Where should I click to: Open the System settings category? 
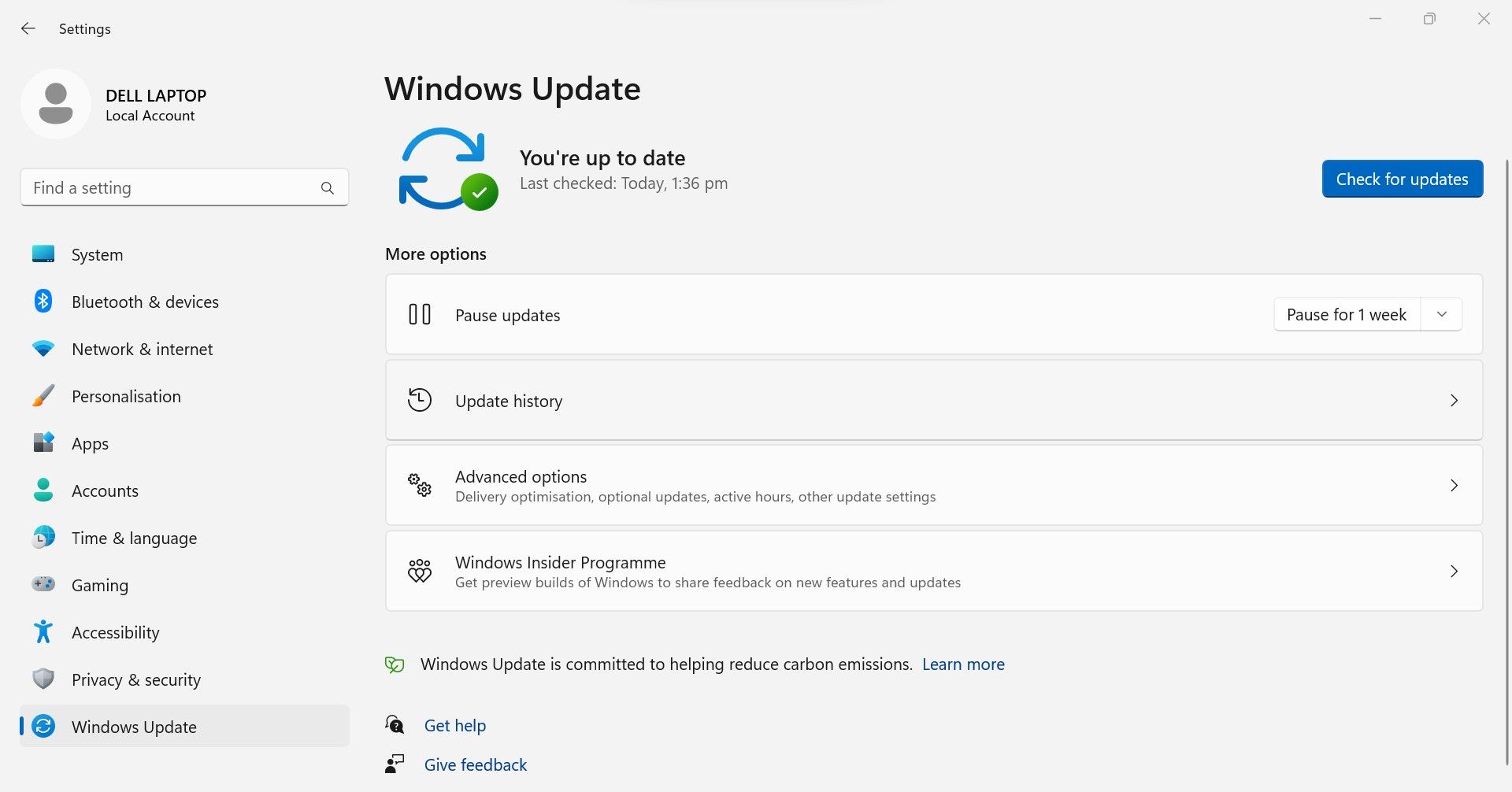[184, 254]
